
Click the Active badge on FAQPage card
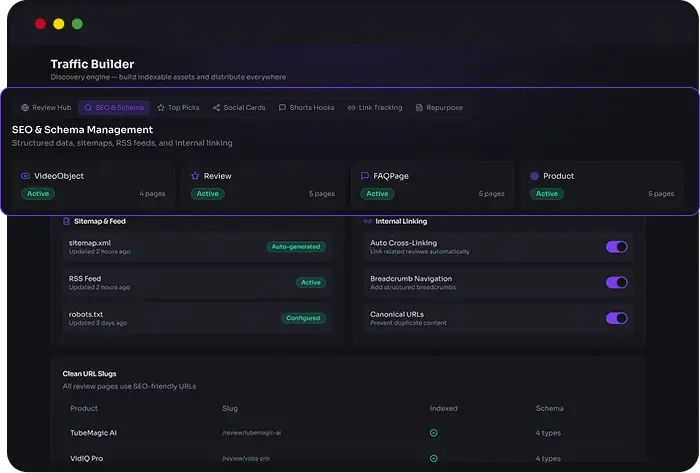point(377,194)
